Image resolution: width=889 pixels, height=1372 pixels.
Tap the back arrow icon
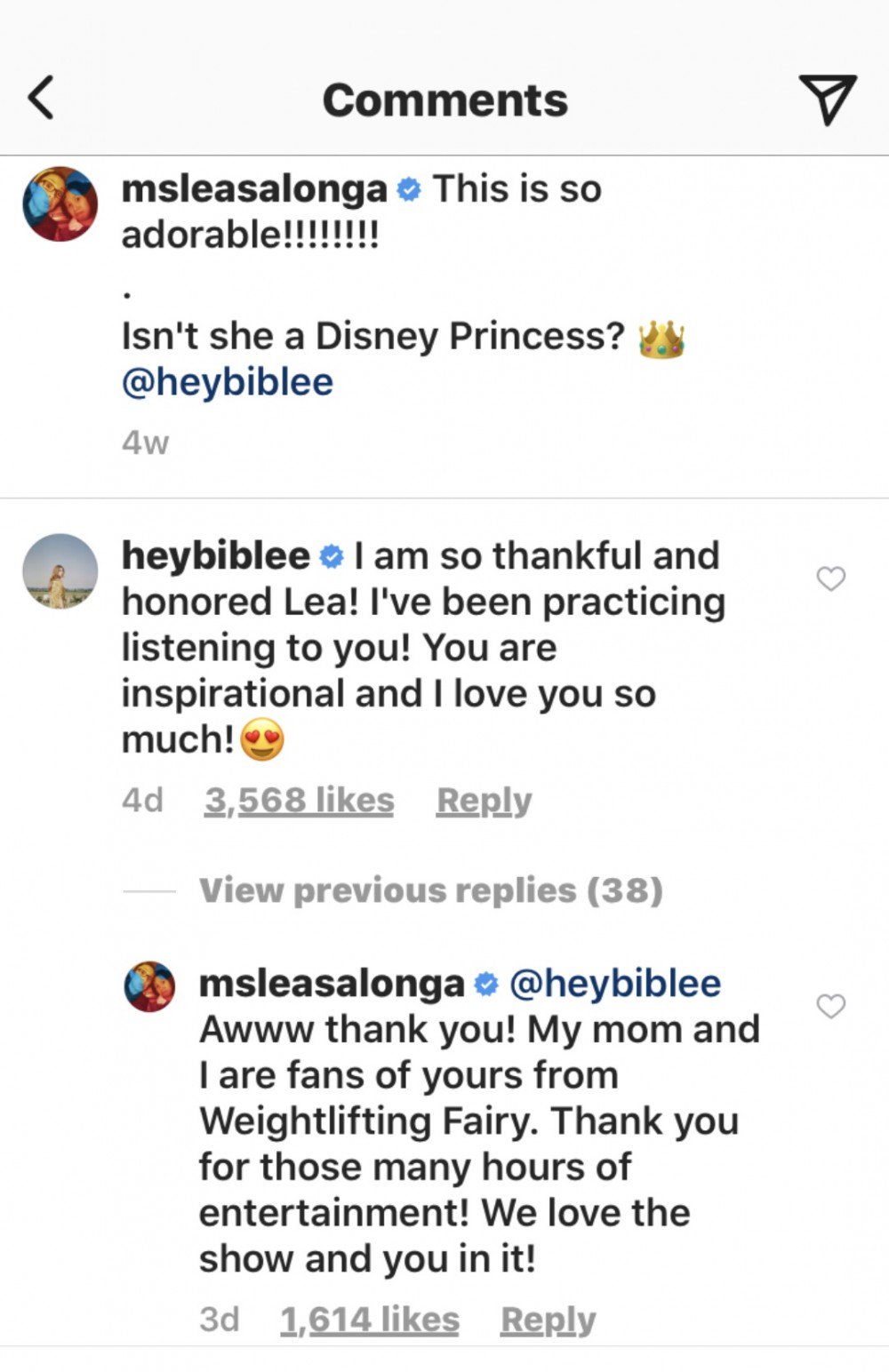[41, 98]
